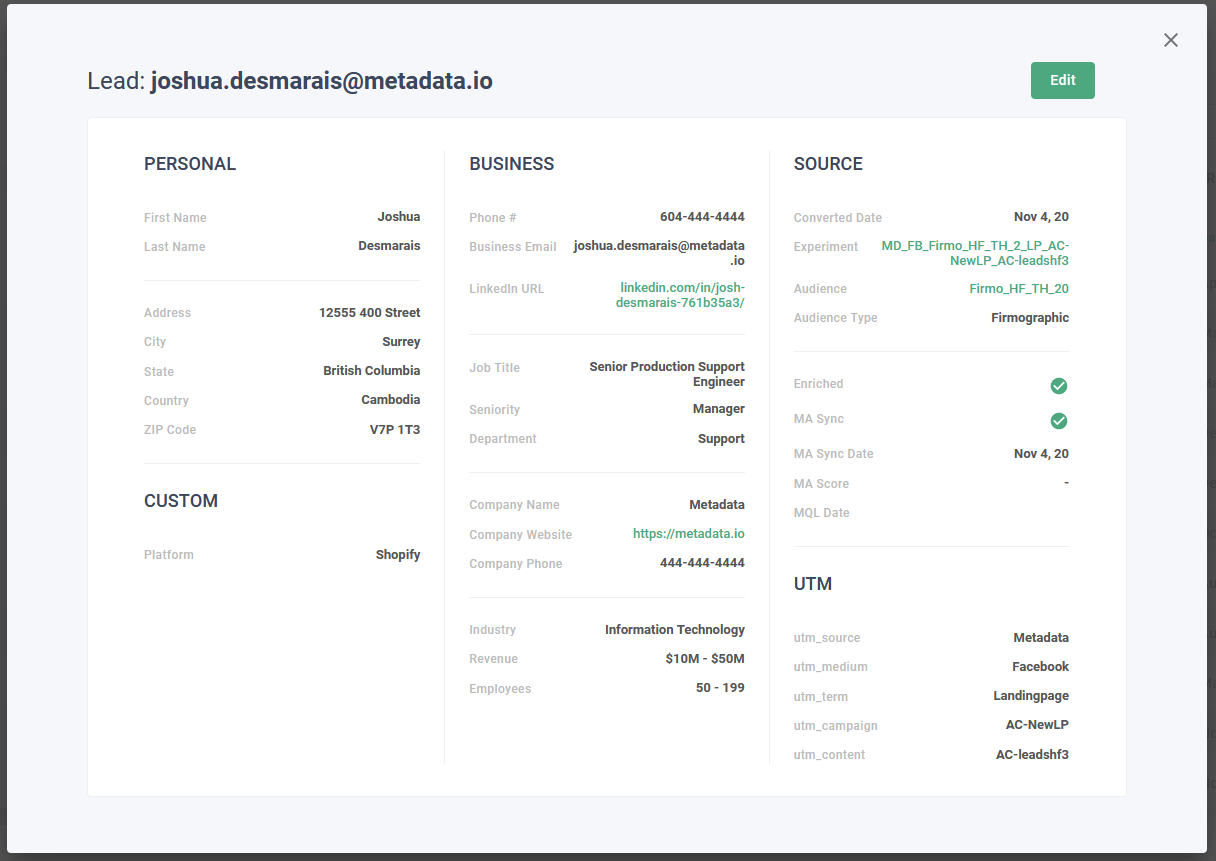Viewport: 1216px width, 861px height.
Task: Click the address value 12555 400 Street
Action: point(370,313)
